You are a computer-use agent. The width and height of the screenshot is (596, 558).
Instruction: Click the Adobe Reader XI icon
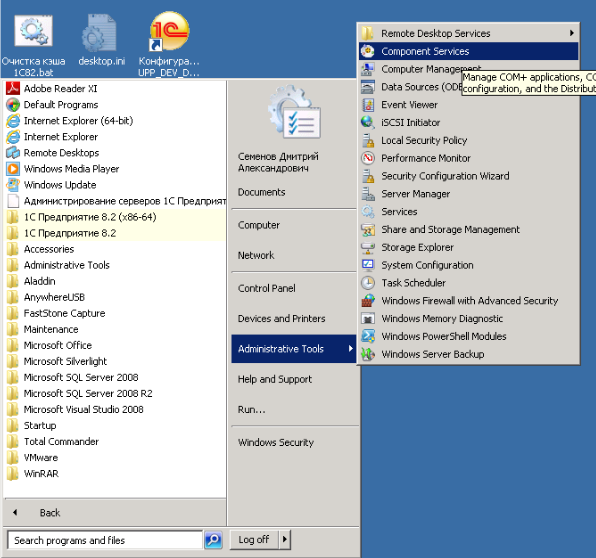[x=13, y=89]
